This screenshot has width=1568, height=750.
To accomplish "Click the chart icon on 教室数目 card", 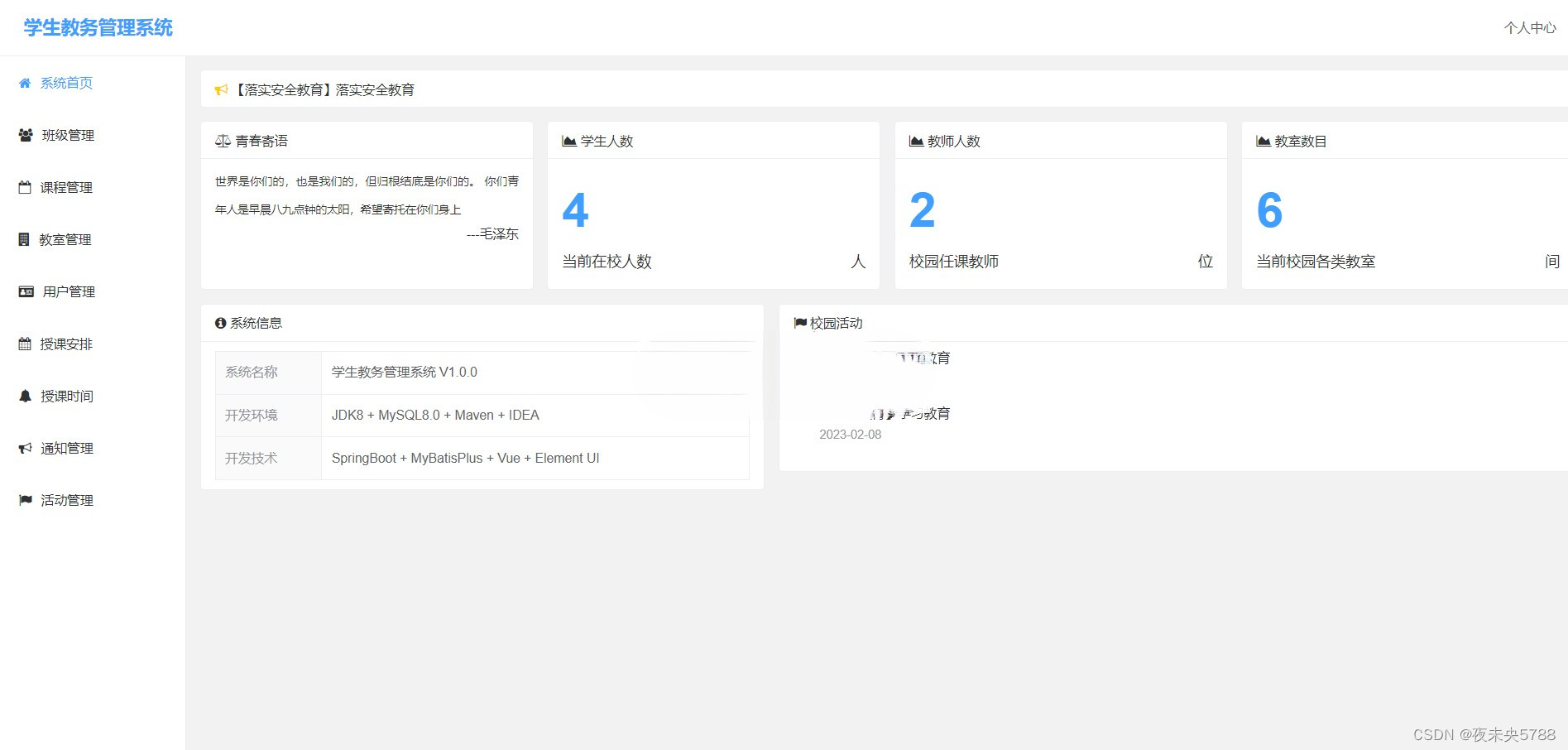I will pos(1261,141).
